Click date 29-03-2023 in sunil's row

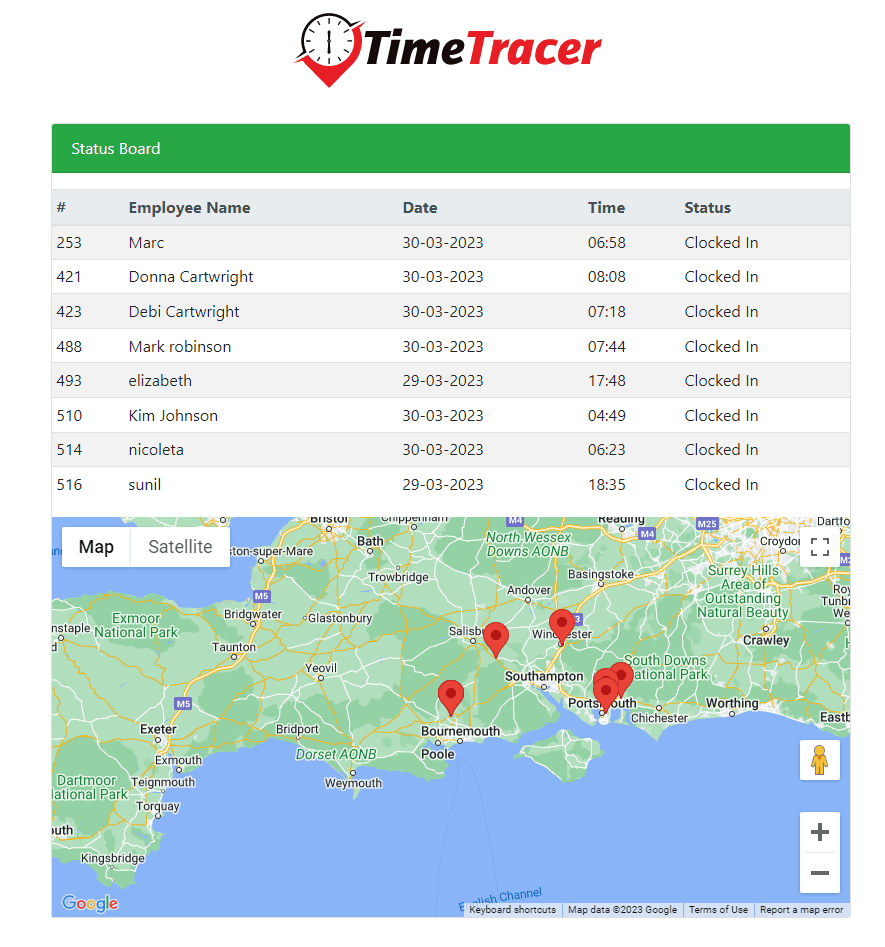coord(443,484)
